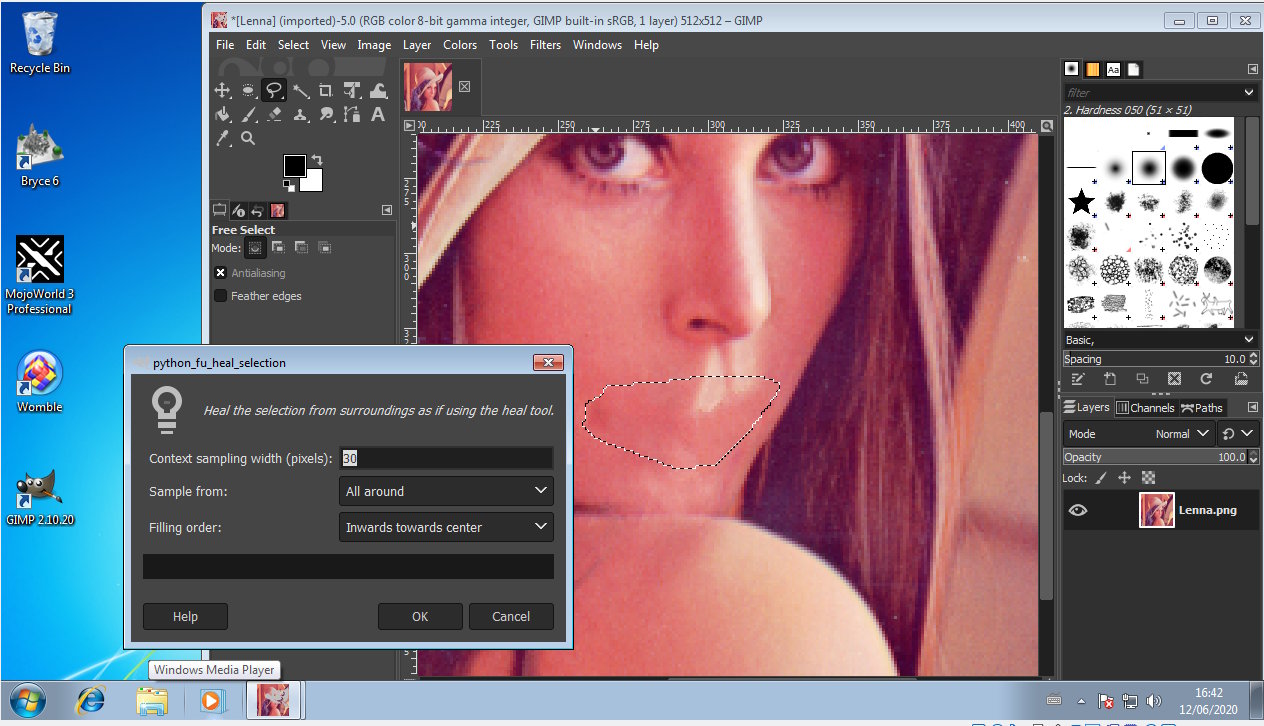Open the Sample from dropdown

[x=446, y=491]
